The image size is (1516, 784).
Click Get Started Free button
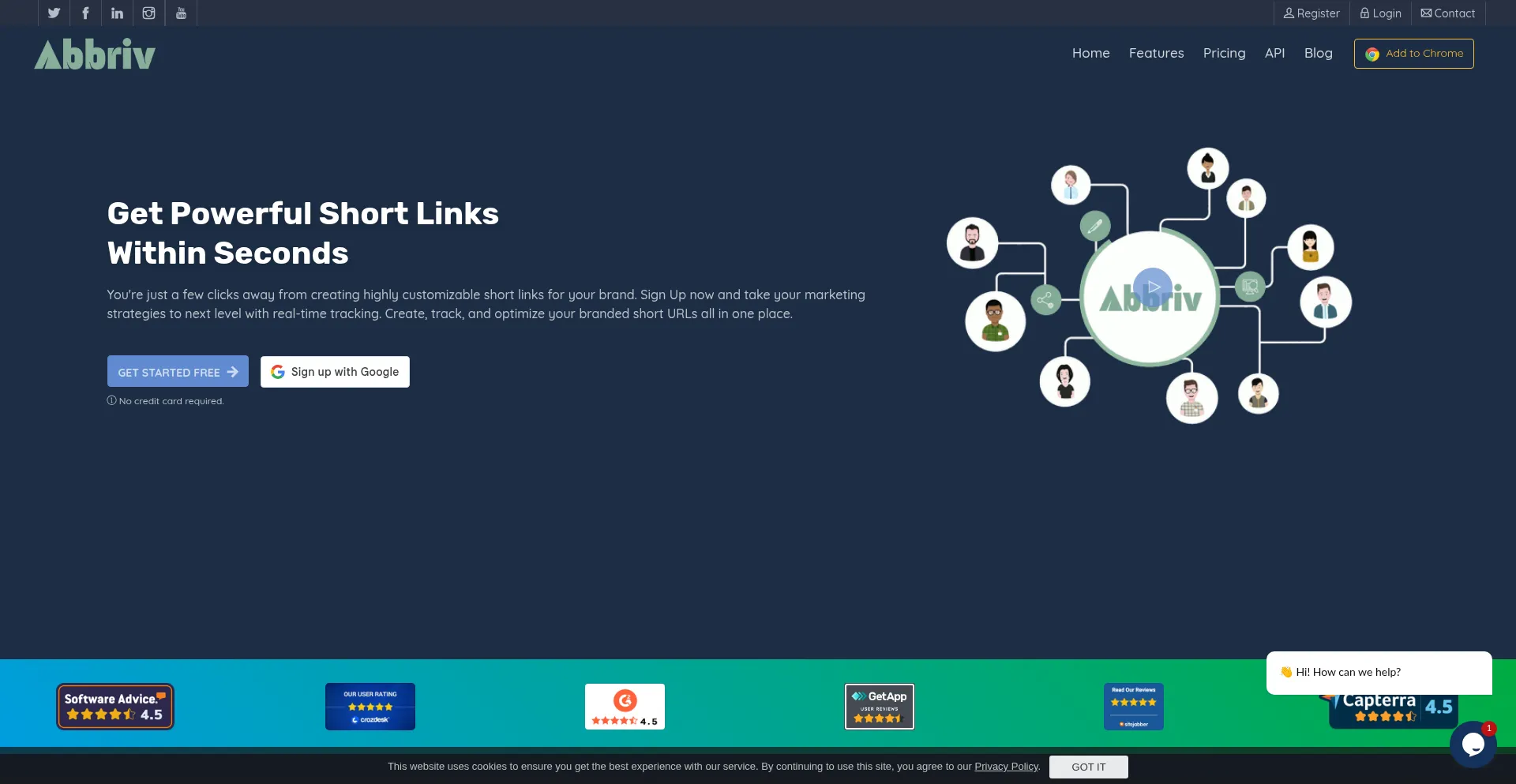click(x=178, y=371)
